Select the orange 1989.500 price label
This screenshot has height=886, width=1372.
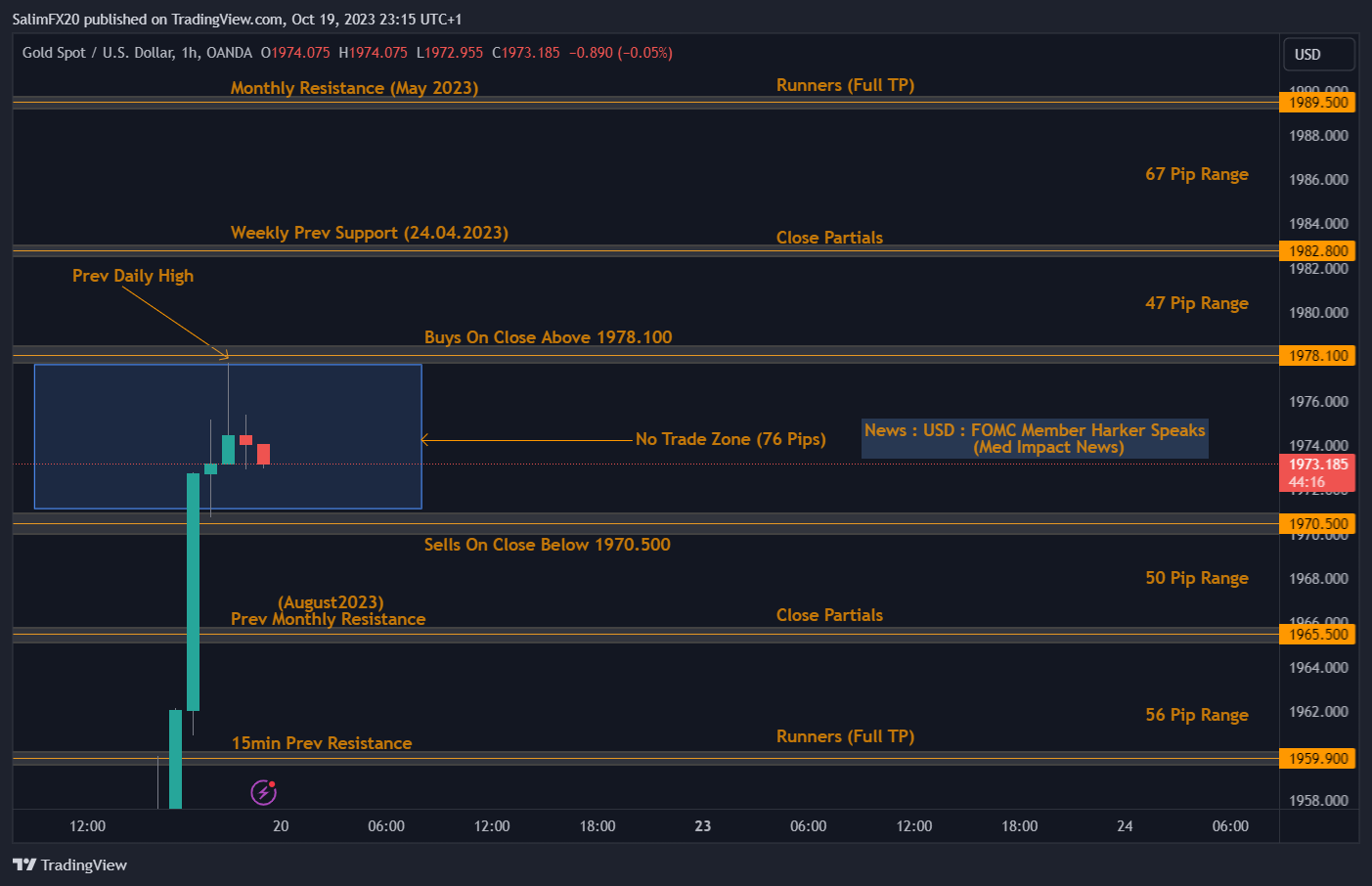(x=1317, y=102)
